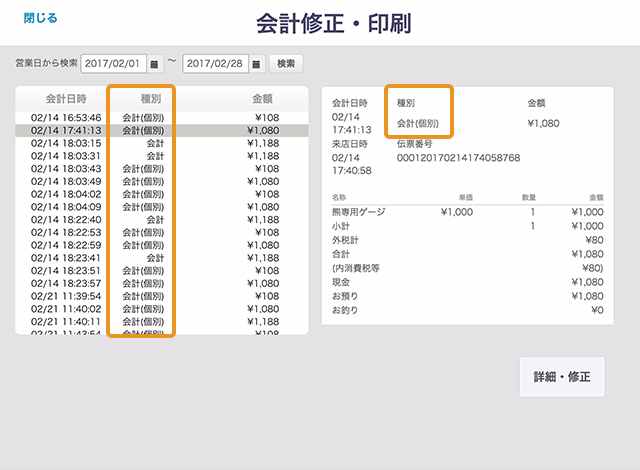Screen dimensions: 640x470
Task: Click the 来店日時 label
Action: [350, 144]
